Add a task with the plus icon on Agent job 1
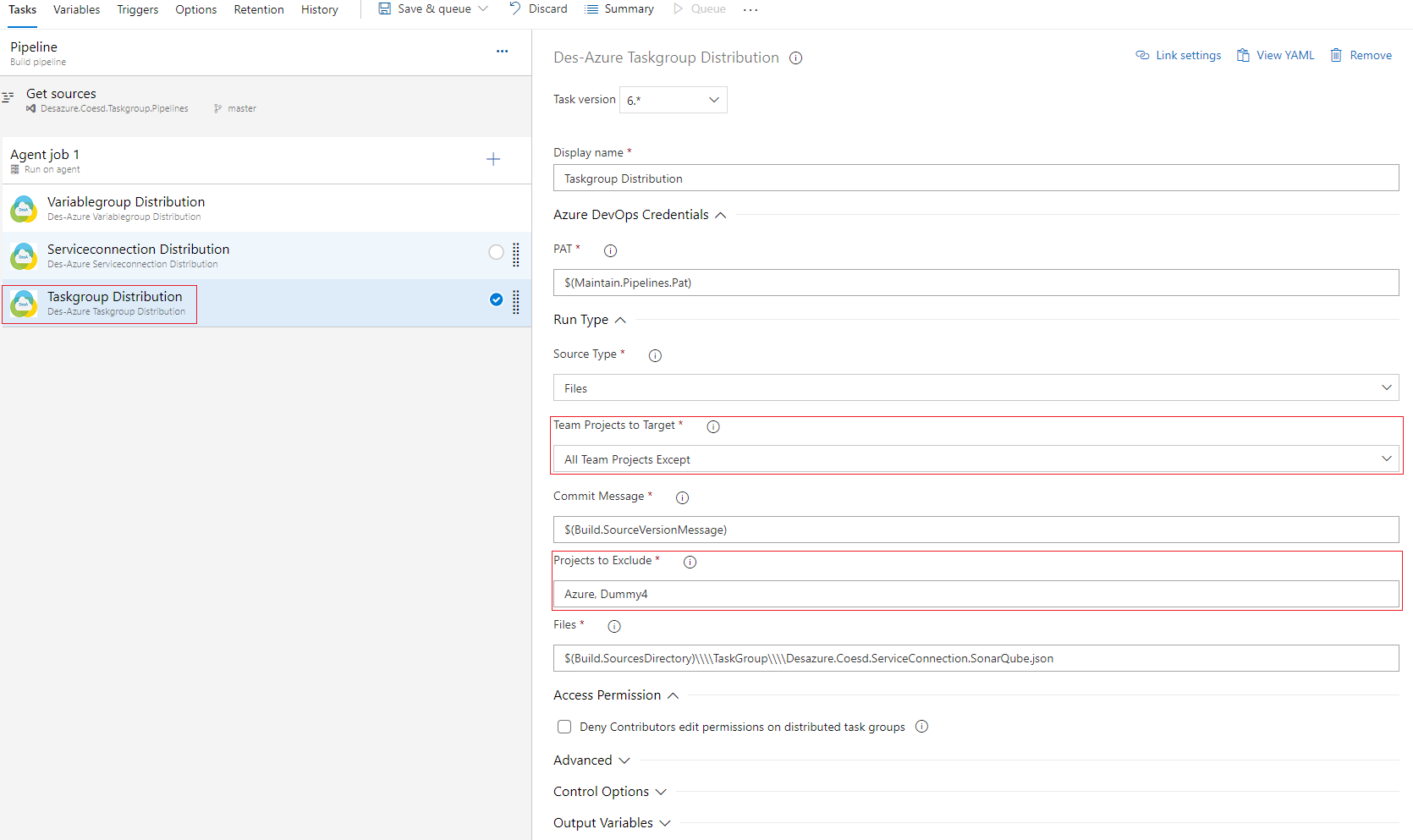This screenshot has height=840, width=1413. [493, 159]
